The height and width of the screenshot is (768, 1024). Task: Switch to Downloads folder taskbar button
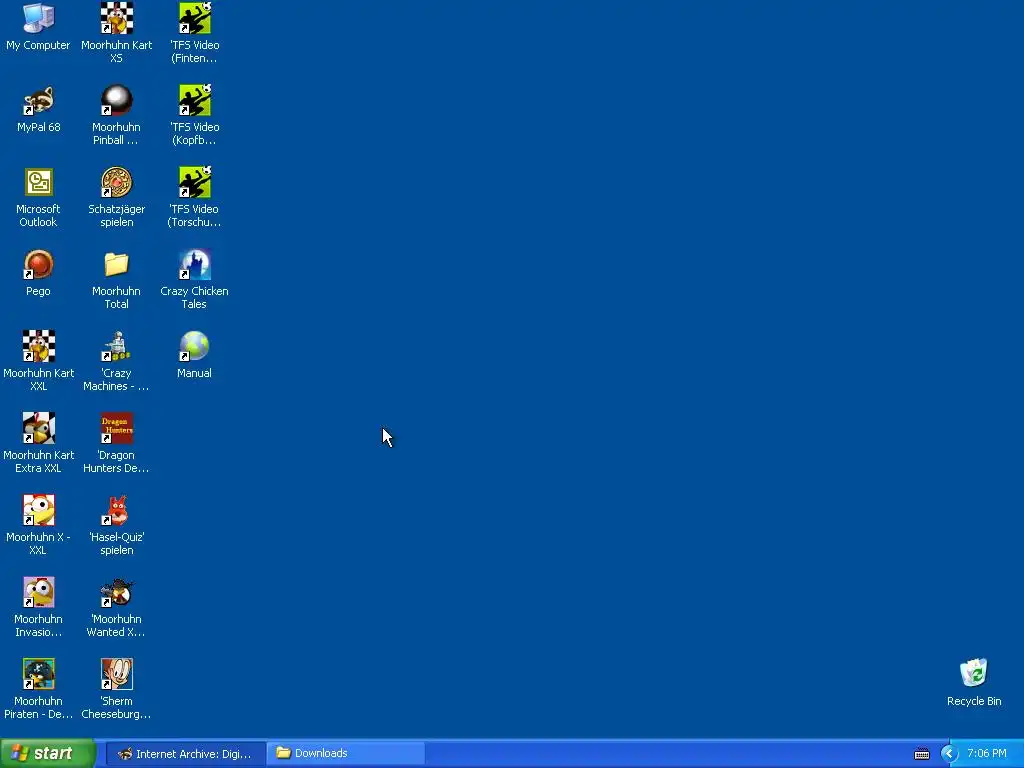tap(346, 754)
